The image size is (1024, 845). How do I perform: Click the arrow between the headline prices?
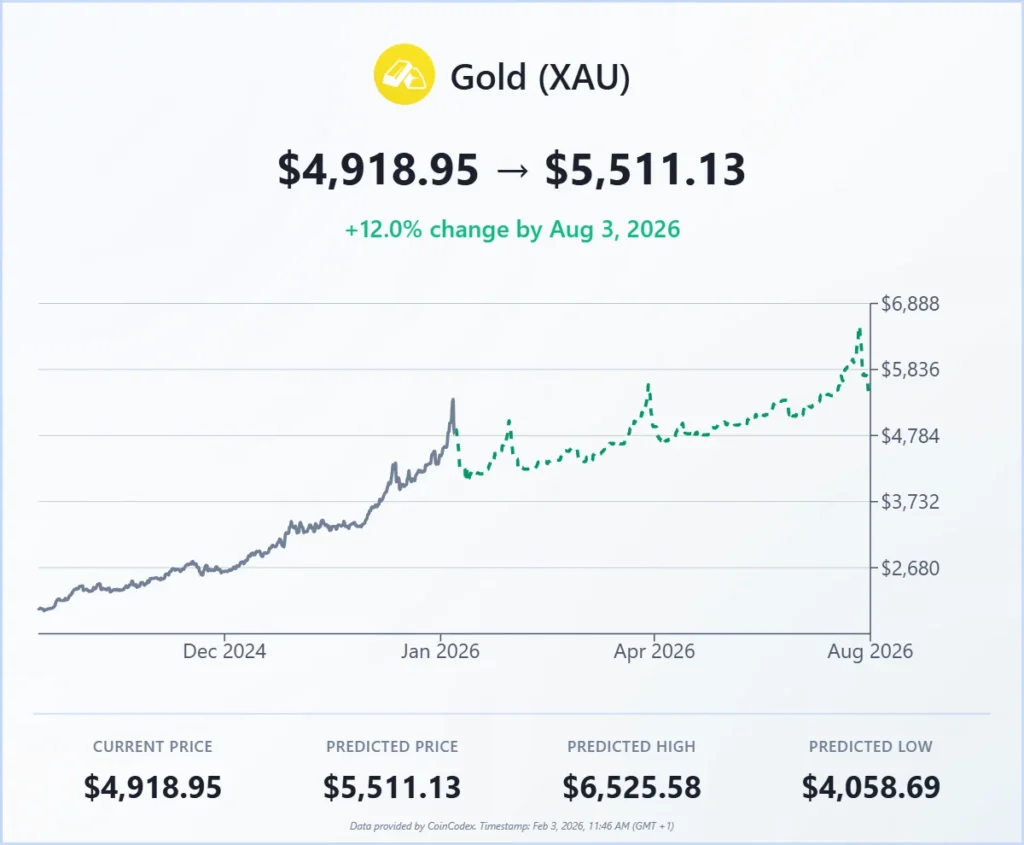pyautogui.click(x=511, y=172)
